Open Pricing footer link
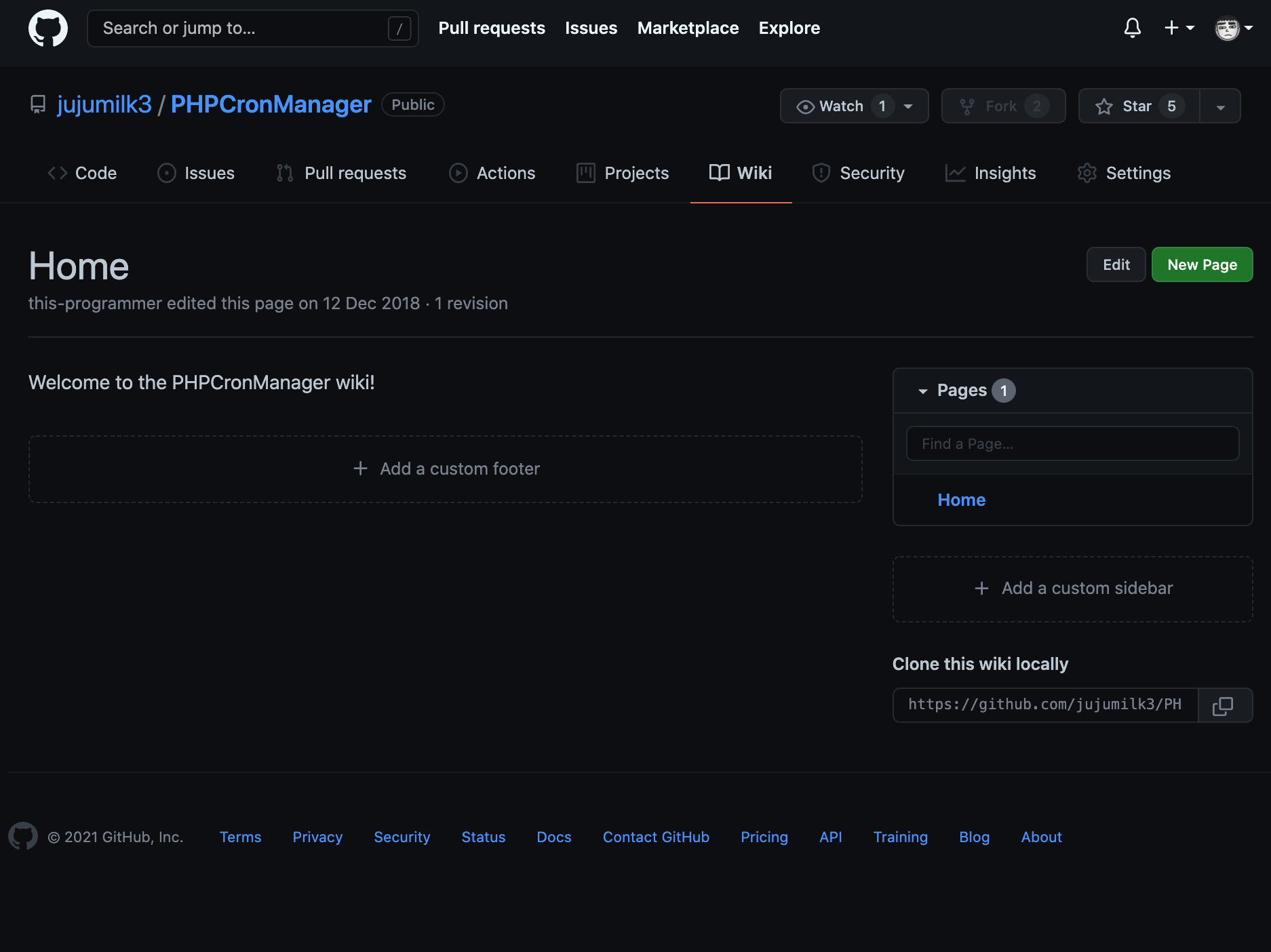Viewport: 1271px width, 952px height. coord(764,837)
